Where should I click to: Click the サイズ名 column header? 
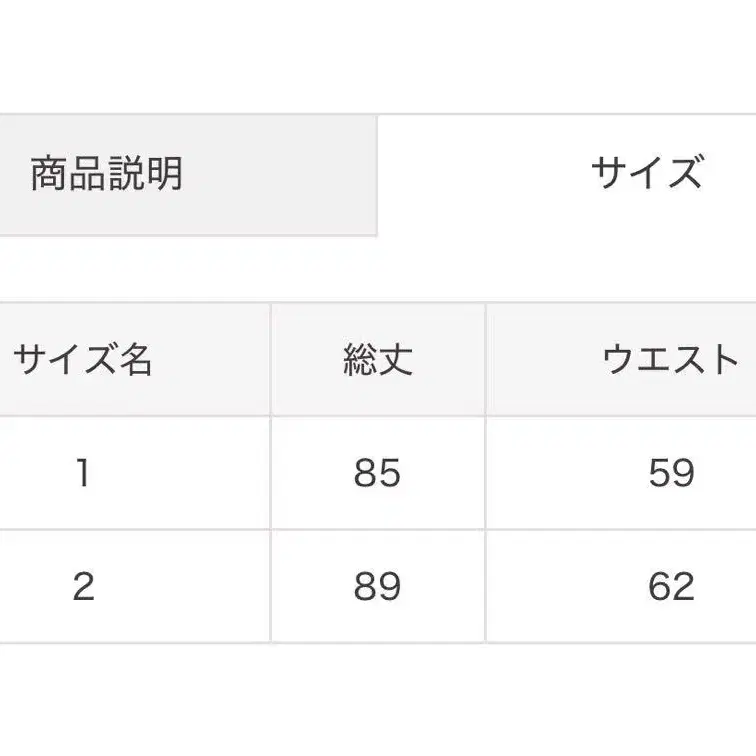[84, 360]
